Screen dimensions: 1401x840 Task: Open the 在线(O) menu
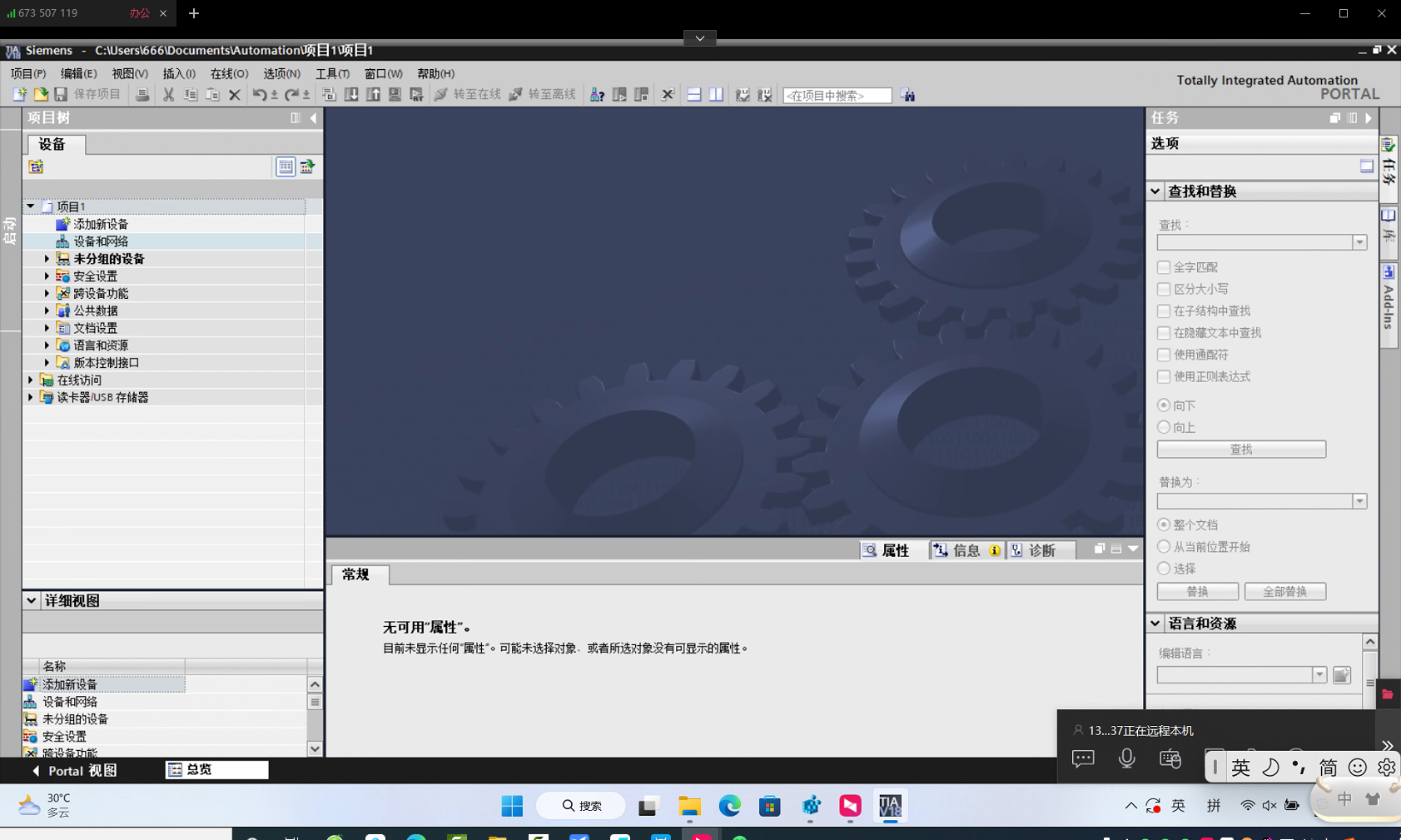click(x=229, y=74)
